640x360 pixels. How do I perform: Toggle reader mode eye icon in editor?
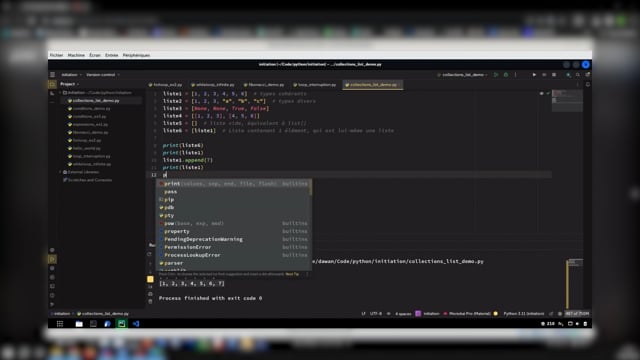[542, 93]
